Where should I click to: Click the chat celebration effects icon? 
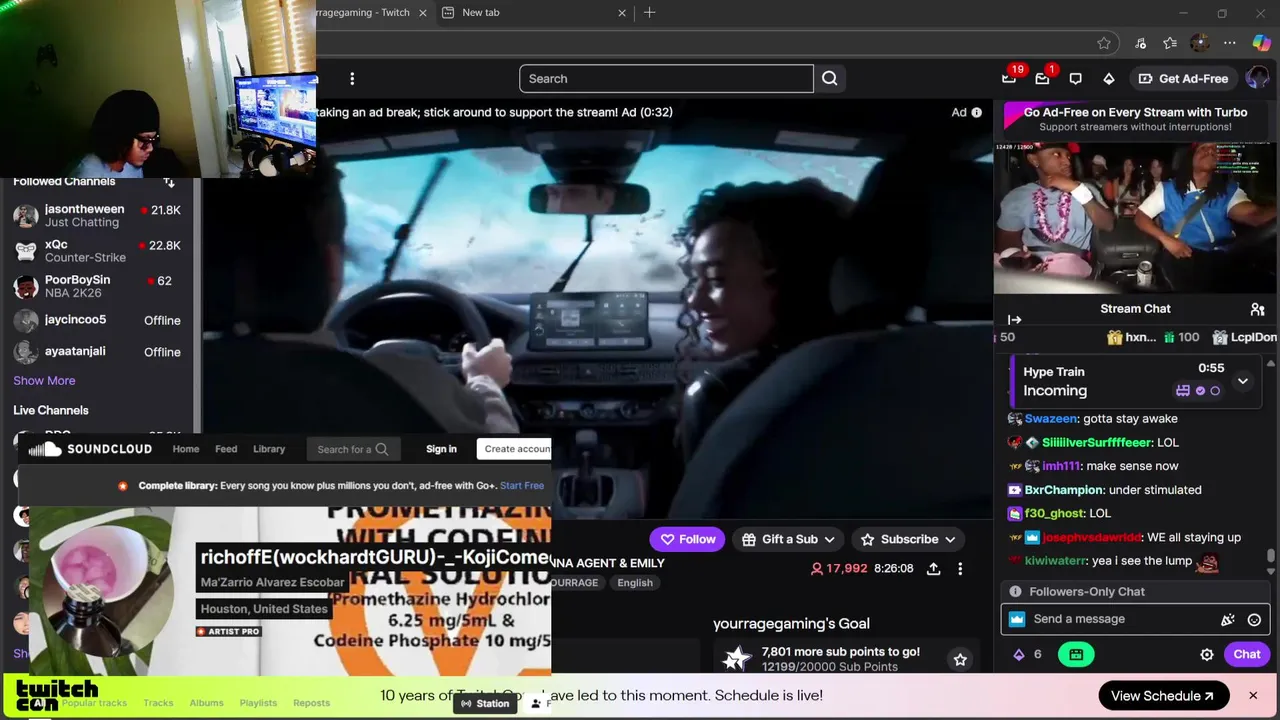1228,620
